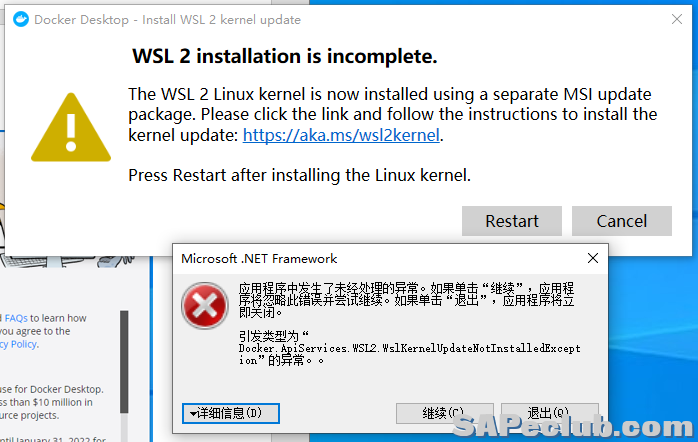Click the background license text scrollbar

pos(124,360)
